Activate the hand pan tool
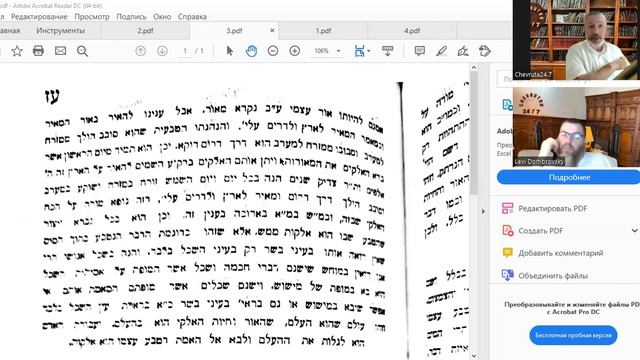This screenshot has height=360, width=640. pos(251,51)
